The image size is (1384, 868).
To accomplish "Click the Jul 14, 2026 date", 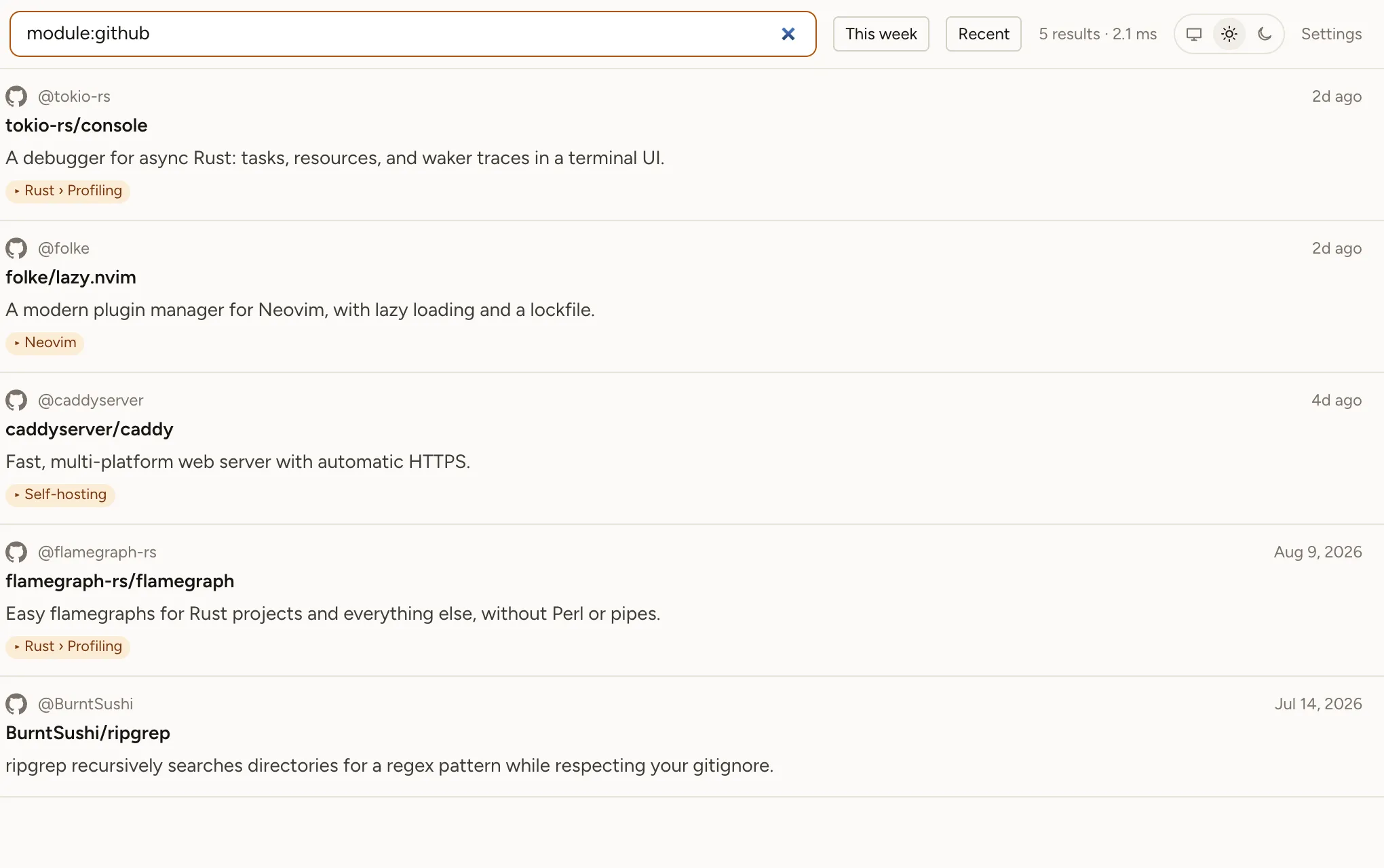I will (x=1318, y=704).
